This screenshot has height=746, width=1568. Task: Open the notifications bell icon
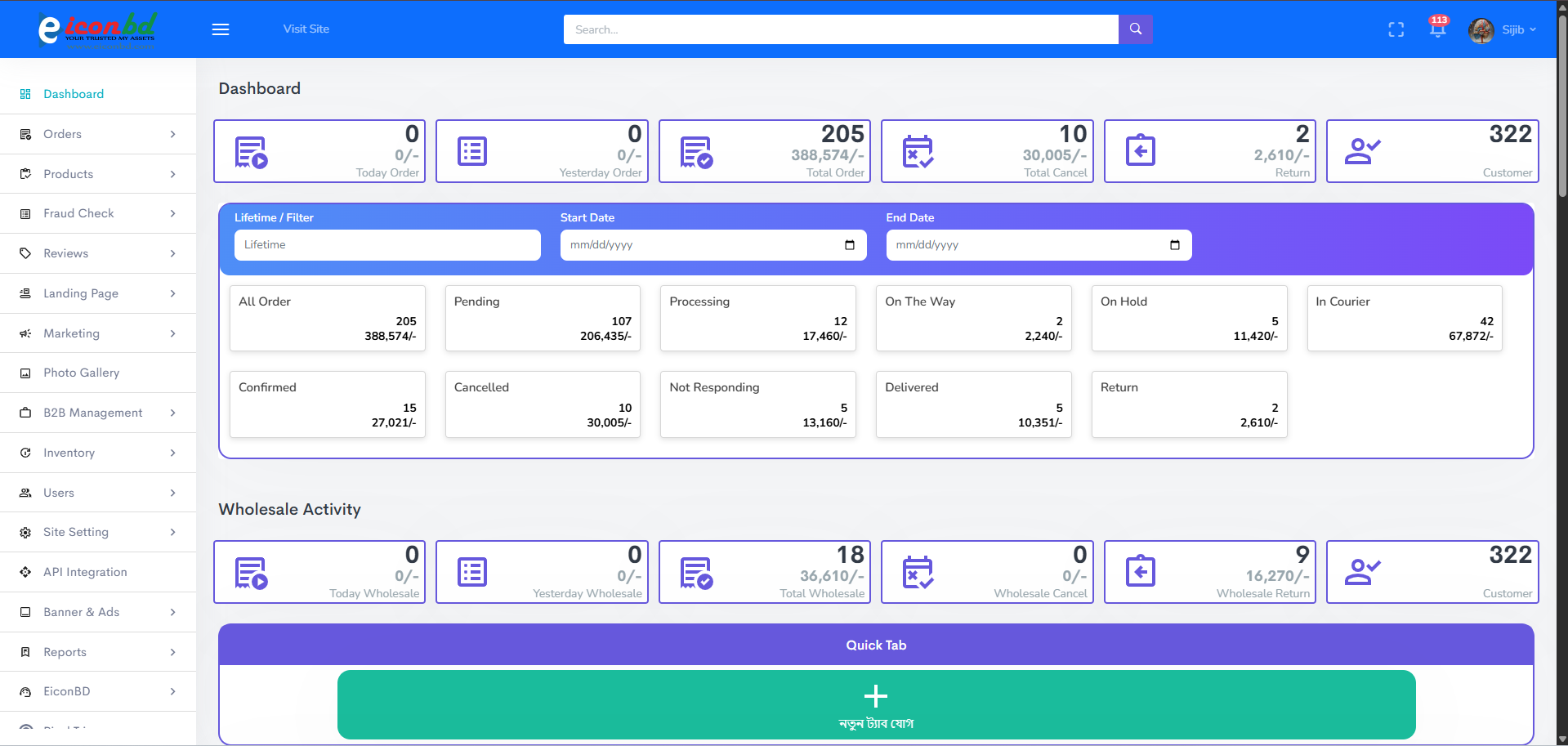click(1436, 29)
